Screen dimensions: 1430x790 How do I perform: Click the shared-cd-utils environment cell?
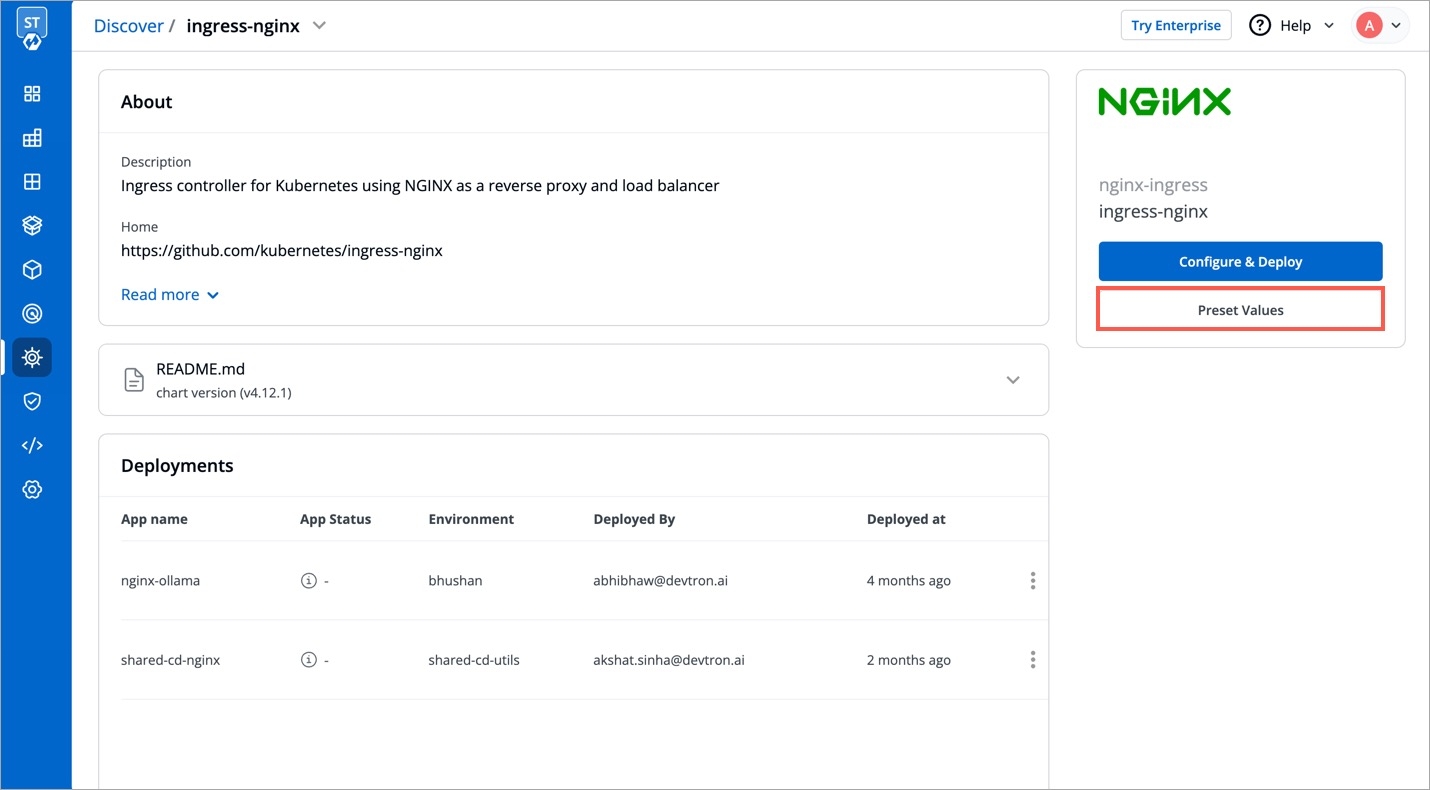tap(474, 660)
